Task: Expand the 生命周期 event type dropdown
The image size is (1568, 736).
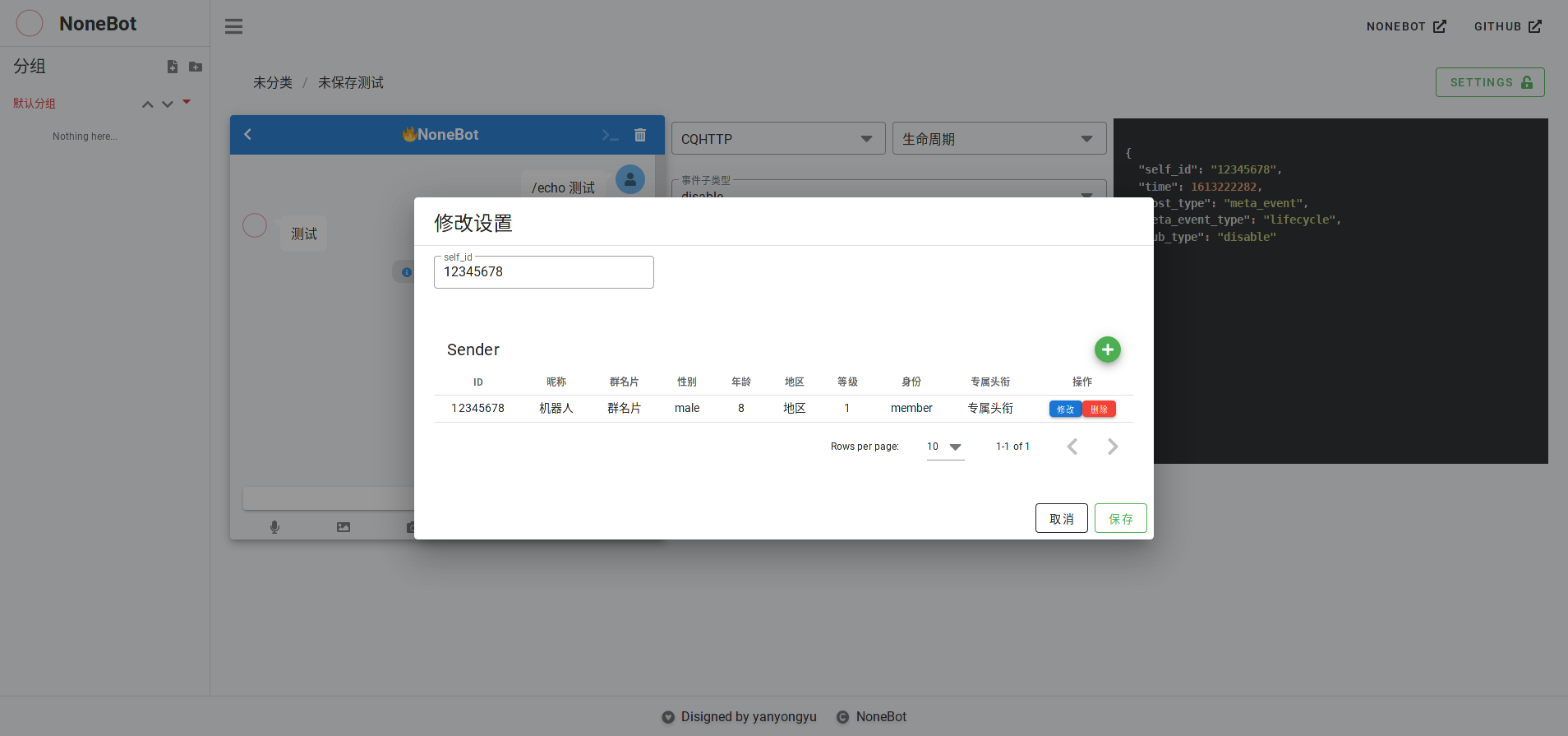Action: pos(998,139)
